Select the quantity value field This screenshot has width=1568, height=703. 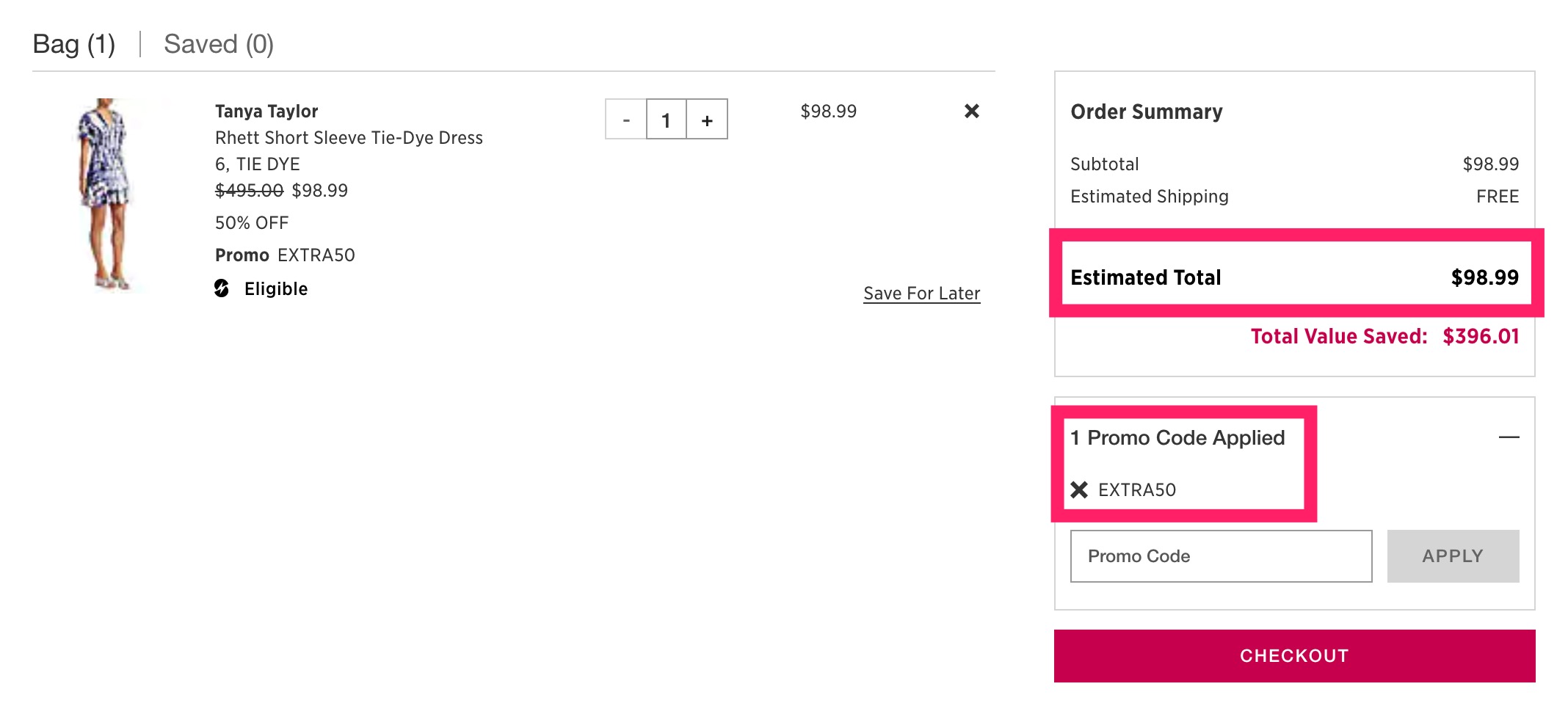tap(666, 119)
